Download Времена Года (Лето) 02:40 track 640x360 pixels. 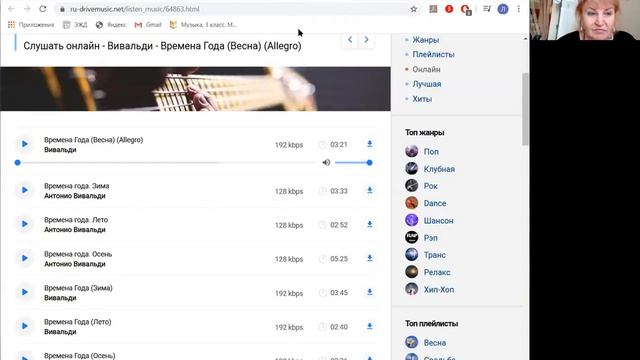point(369,326)
